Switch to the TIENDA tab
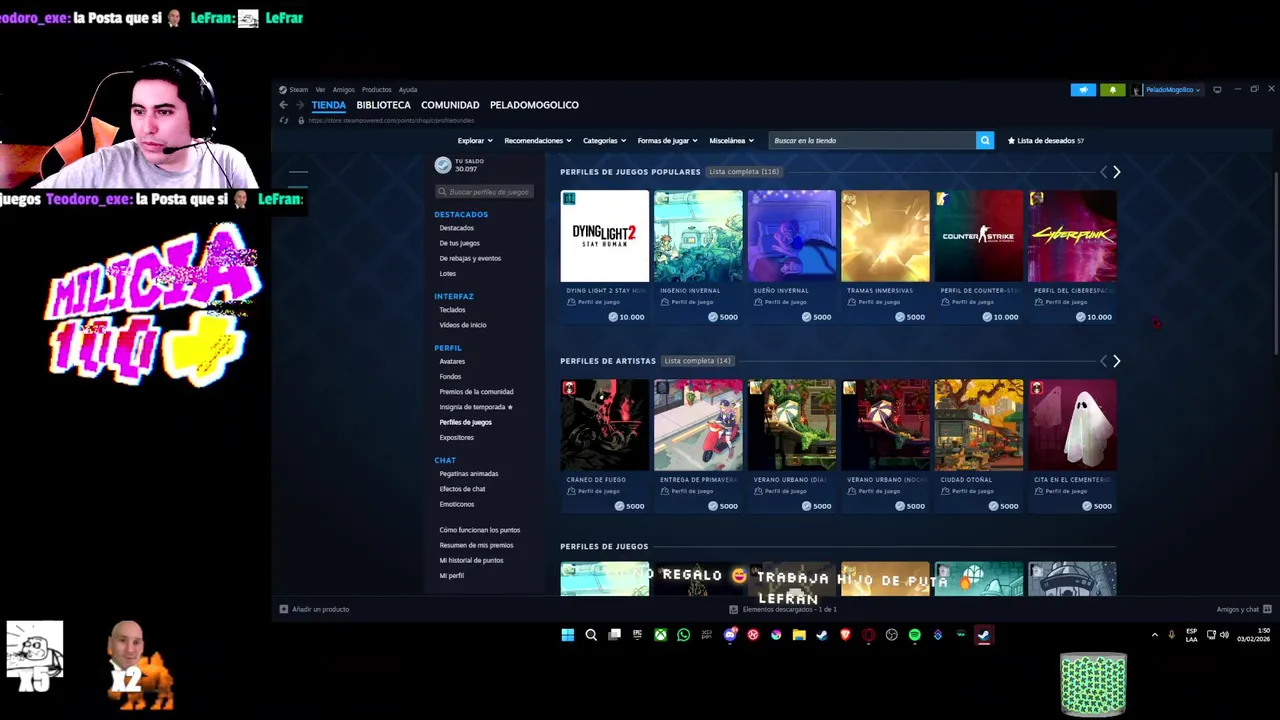This screenshot has width=1280, height=720. [328, 105]
